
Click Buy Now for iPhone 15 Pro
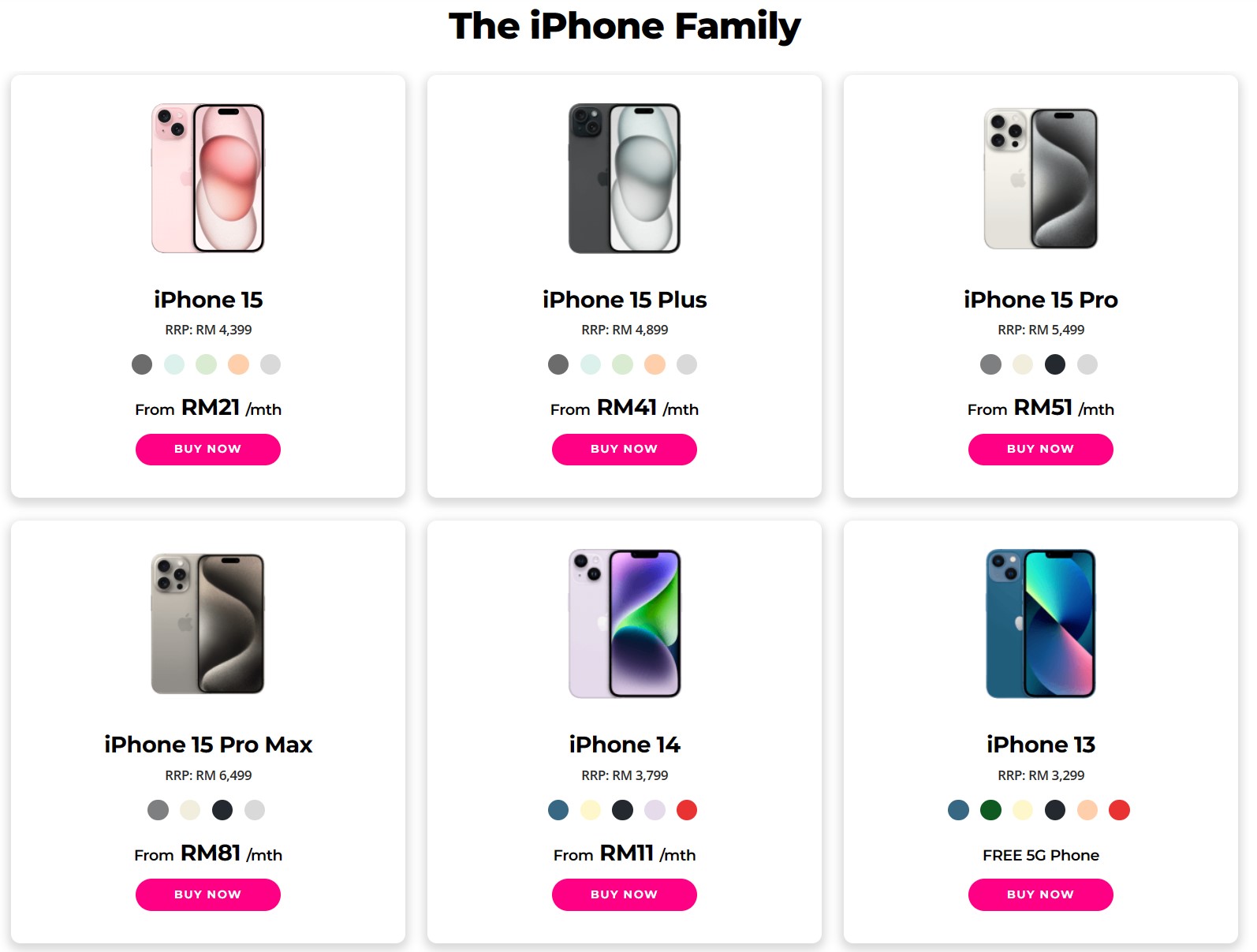(1041, 449)
